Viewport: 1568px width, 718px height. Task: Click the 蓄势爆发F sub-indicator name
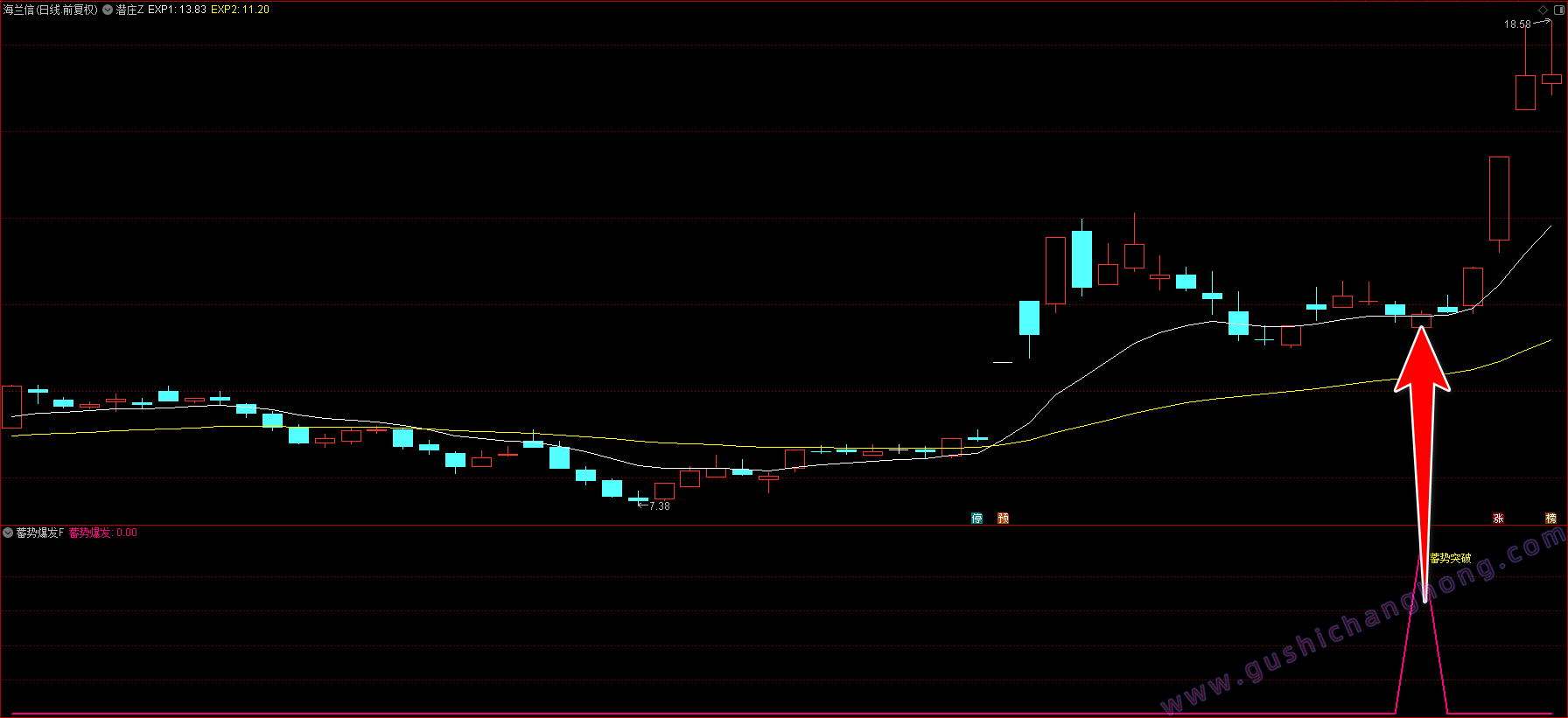pos(40,533)
